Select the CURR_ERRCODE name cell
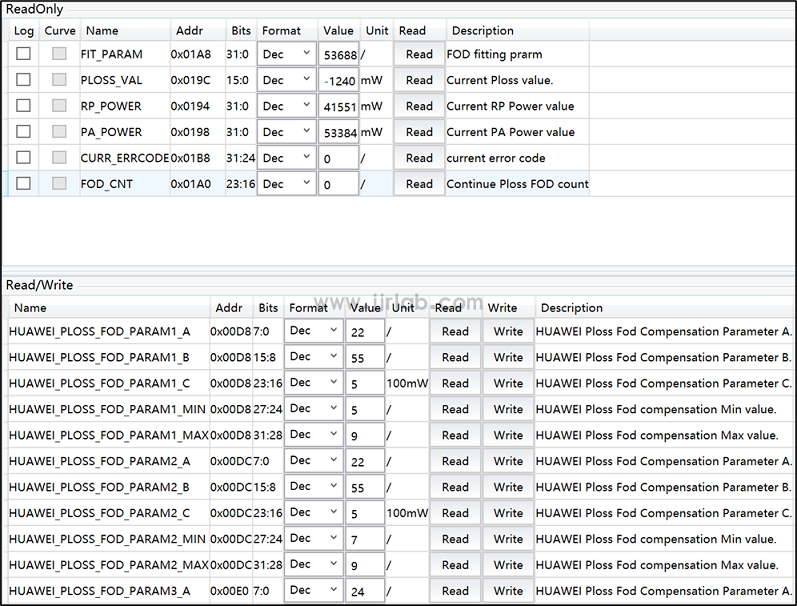The height and width of the screenshot is (606, 797). 125,158
